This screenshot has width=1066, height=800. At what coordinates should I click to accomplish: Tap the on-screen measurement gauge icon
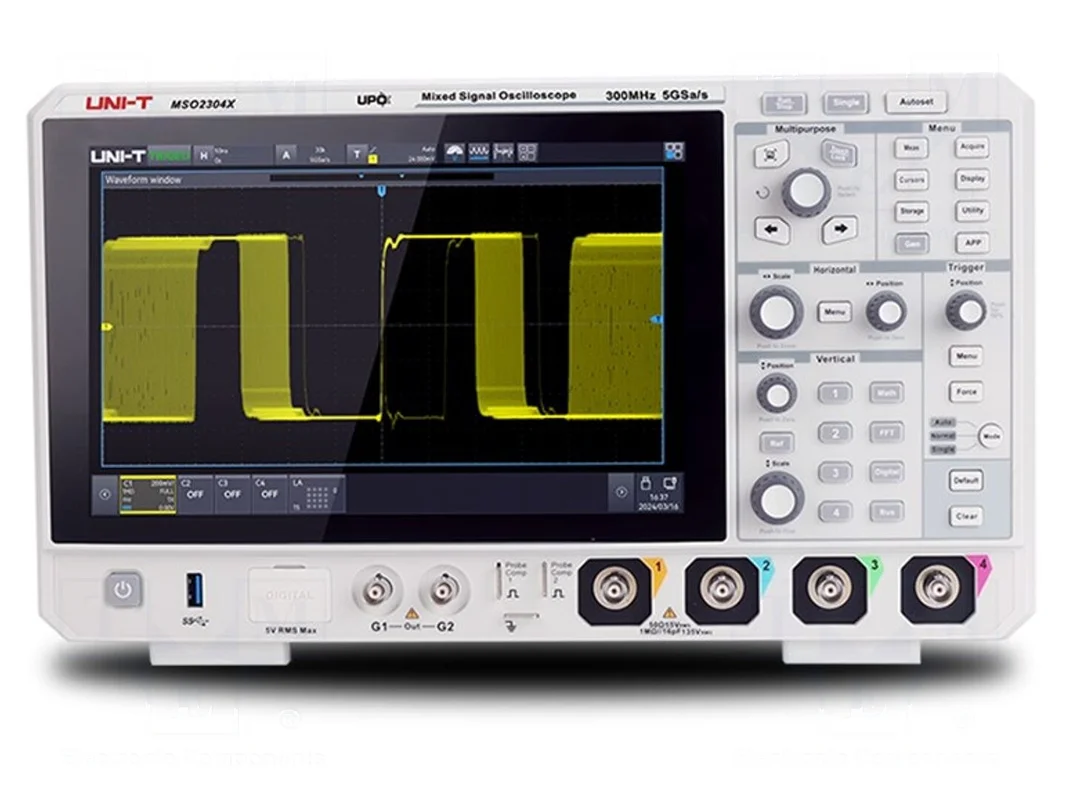454,153
